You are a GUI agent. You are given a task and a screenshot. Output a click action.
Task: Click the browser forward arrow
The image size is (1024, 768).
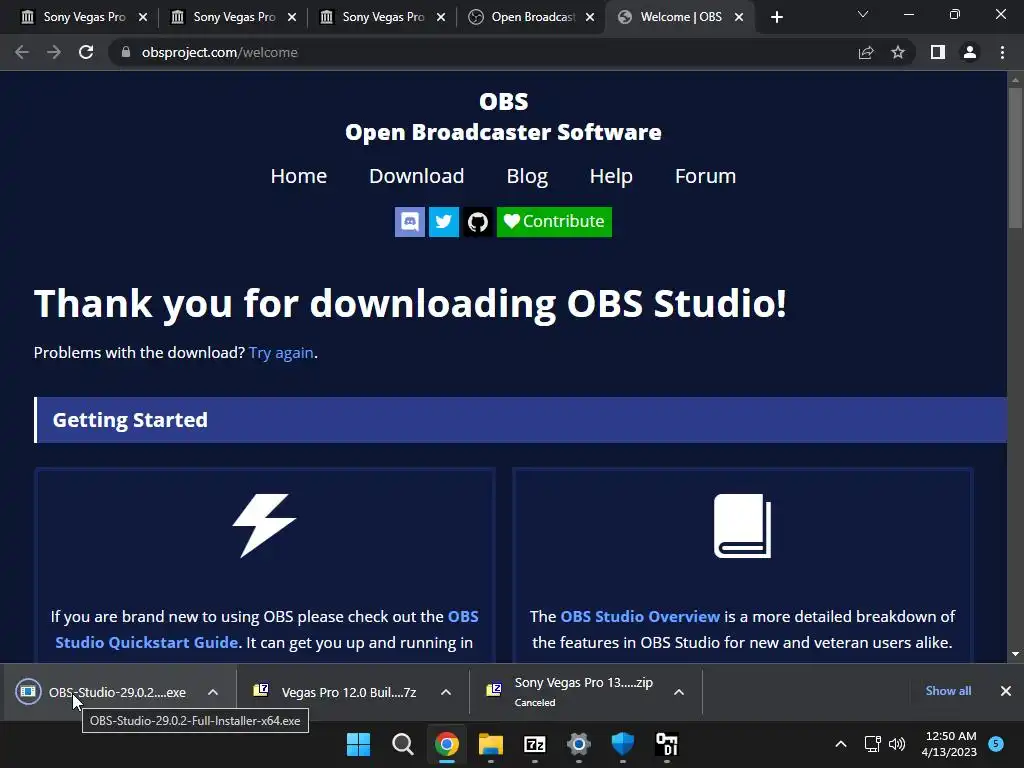54,52
